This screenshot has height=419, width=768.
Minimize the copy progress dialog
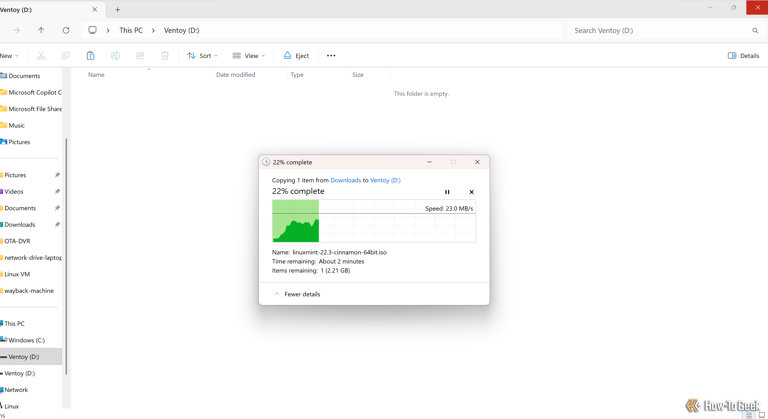click(x=430, y=162)
